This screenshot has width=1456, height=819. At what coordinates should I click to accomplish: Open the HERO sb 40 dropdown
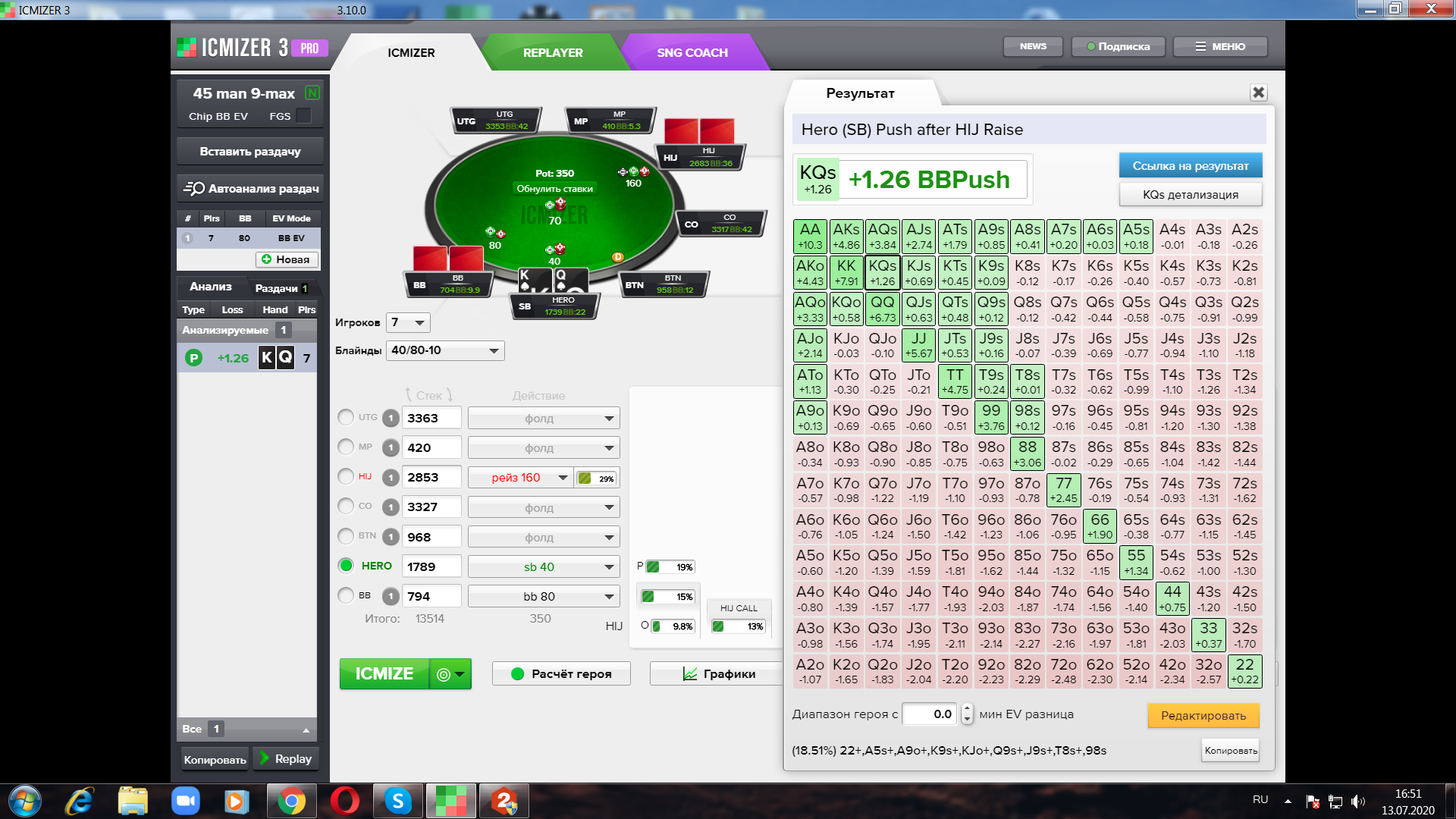click(544, 566)
